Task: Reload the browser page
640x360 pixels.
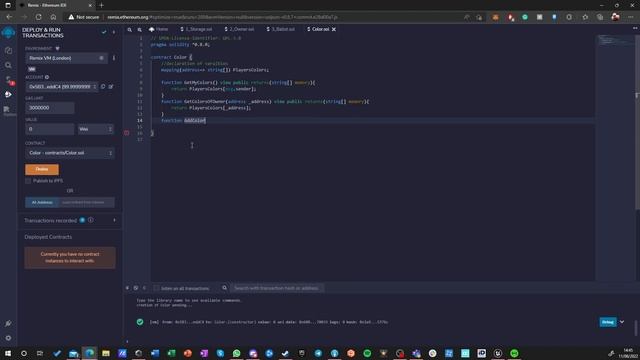Action: tap(38, 17)
